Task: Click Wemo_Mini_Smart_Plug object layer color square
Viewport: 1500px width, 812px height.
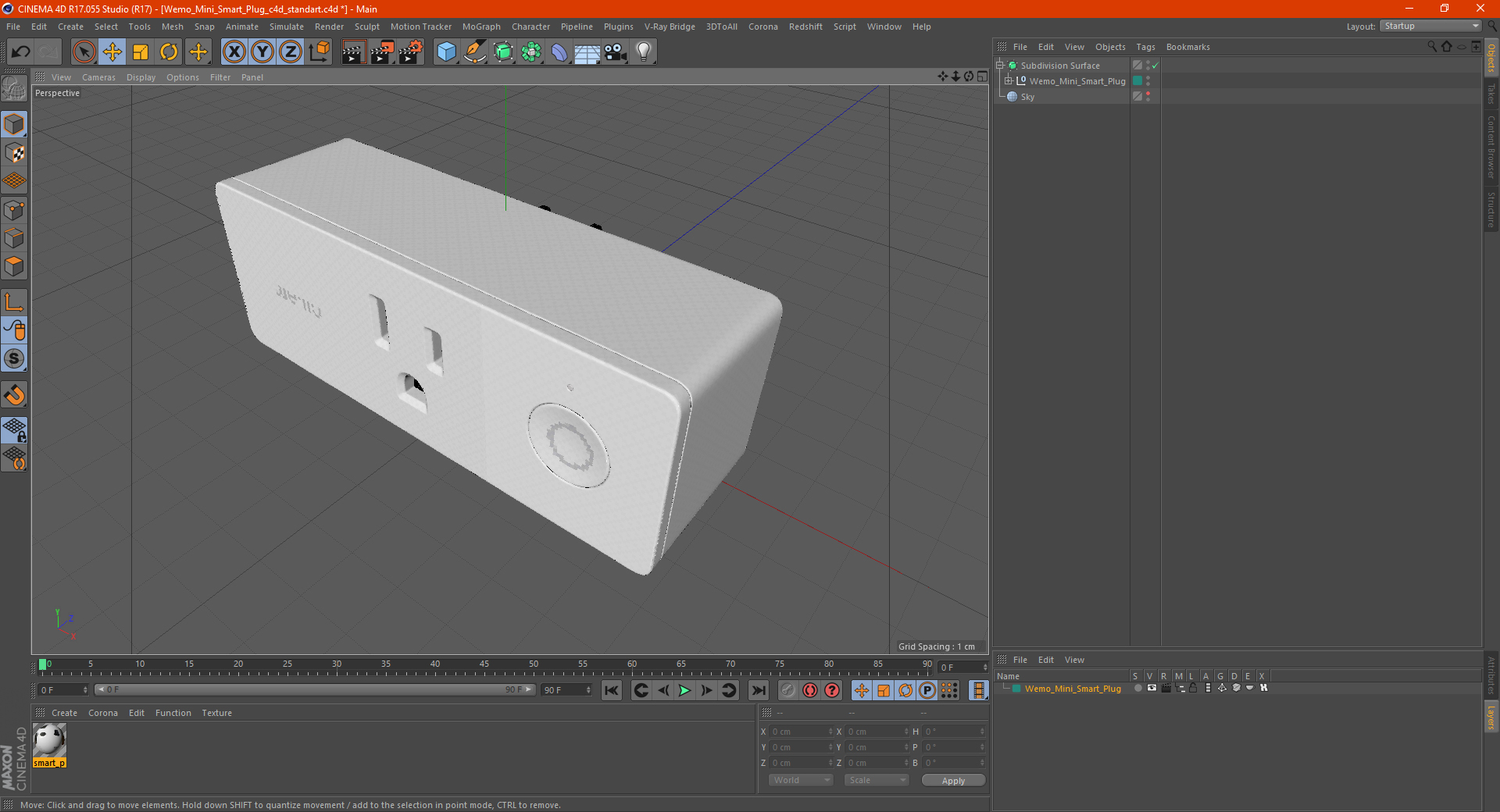Action: pyautogui.click(x=1137, y=81)
